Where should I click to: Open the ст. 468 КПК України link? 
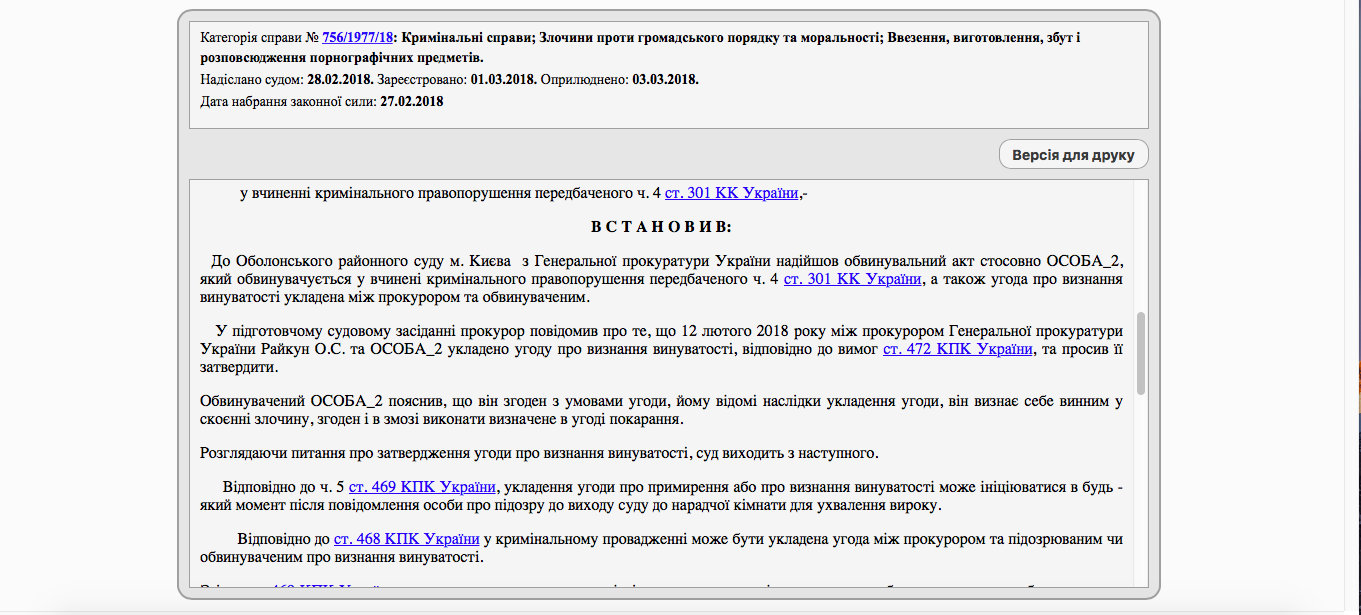click(407, 539)
